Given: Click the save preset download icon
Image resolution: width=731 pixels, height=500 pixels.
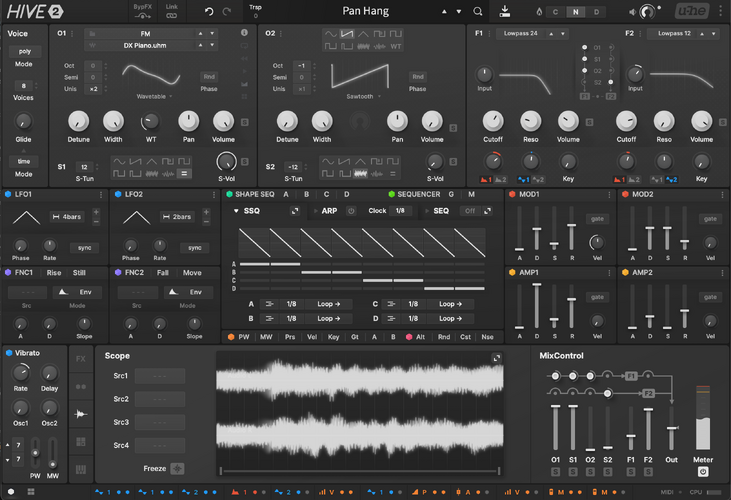Looking at the screenshot, I should point(504,11).
